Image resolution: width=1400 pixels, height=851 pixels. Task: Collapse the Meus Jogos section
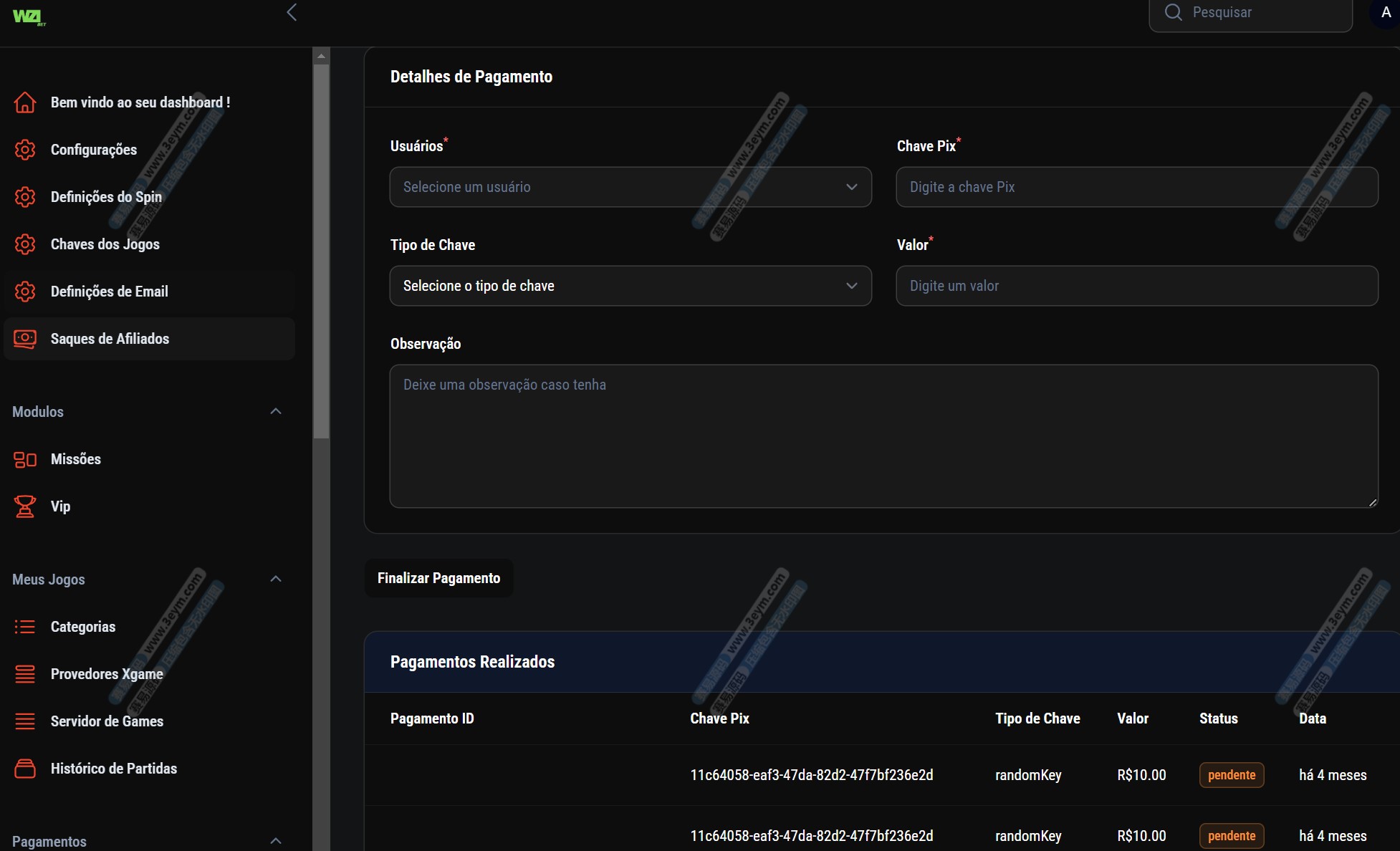point(276,579)
